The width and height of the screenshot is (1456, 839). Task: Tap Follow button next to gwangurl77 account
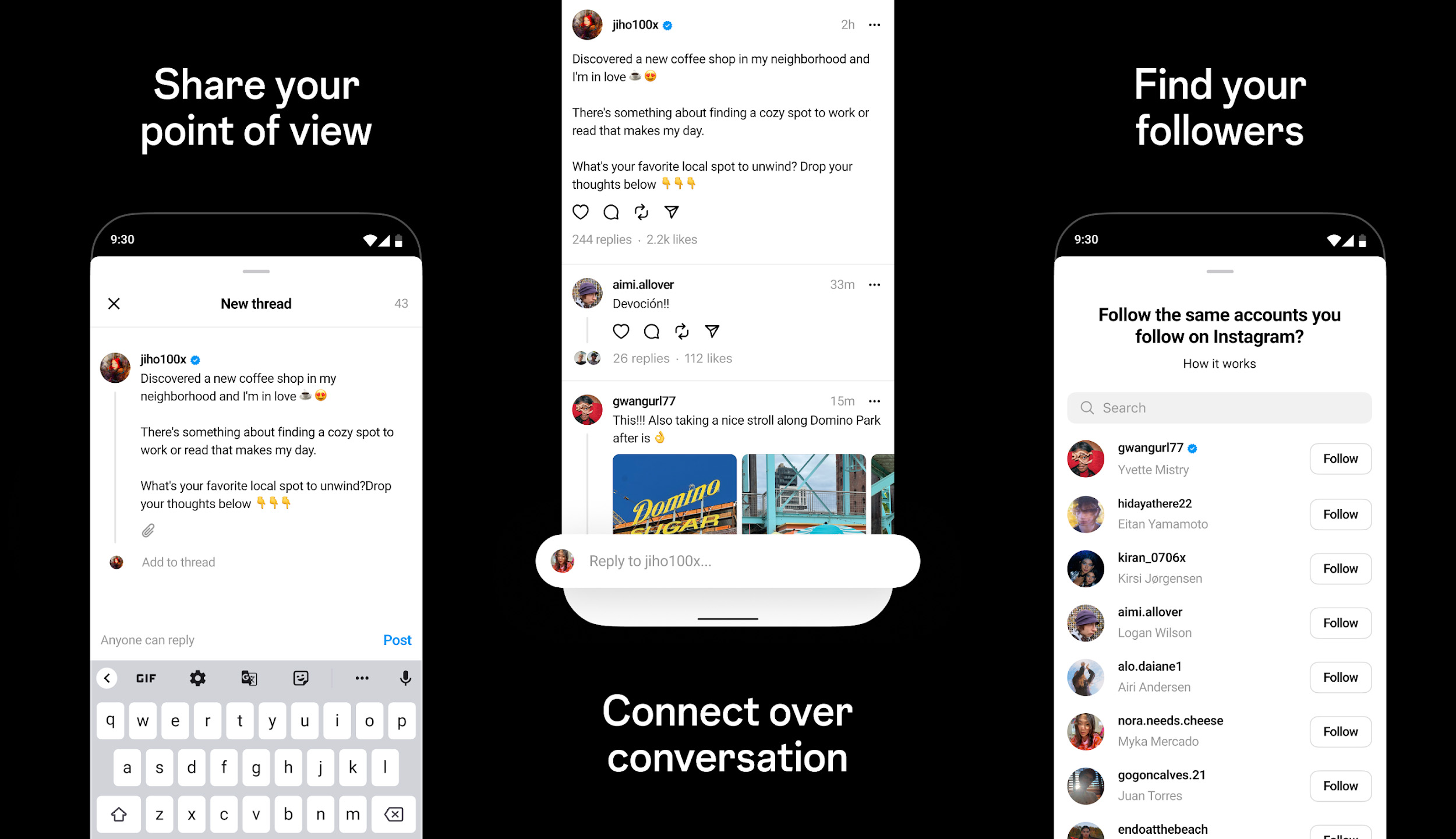(x=1340, y=458)
